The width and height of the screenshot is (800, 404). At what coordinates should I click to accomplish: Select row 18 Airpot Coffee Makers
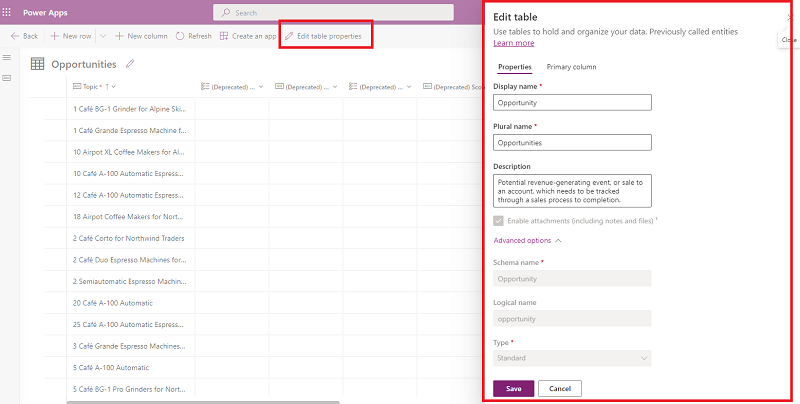pos(130,217)
